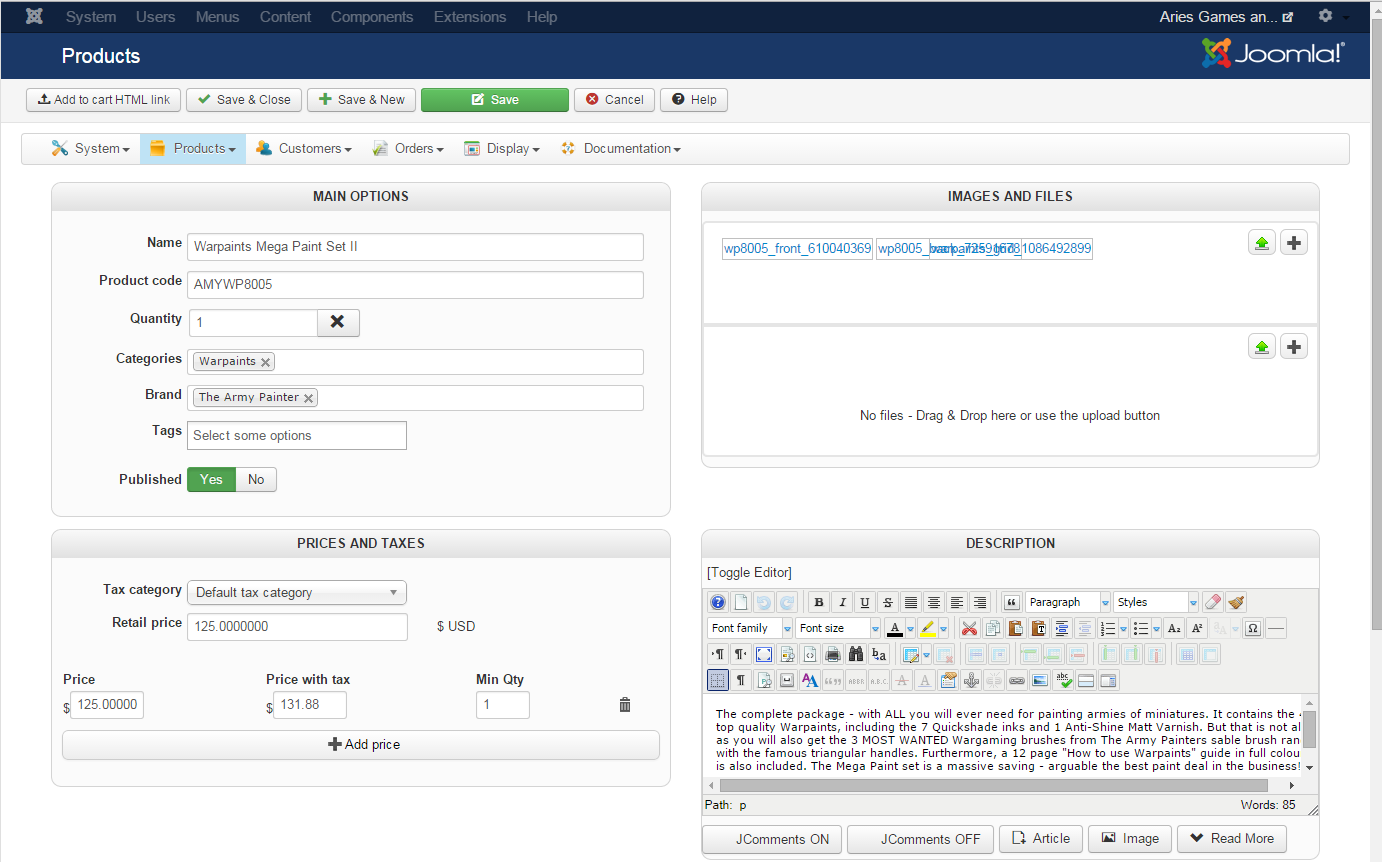Open the Font family dropdown
Viewport: 1382px width, 862px height.
750,628
